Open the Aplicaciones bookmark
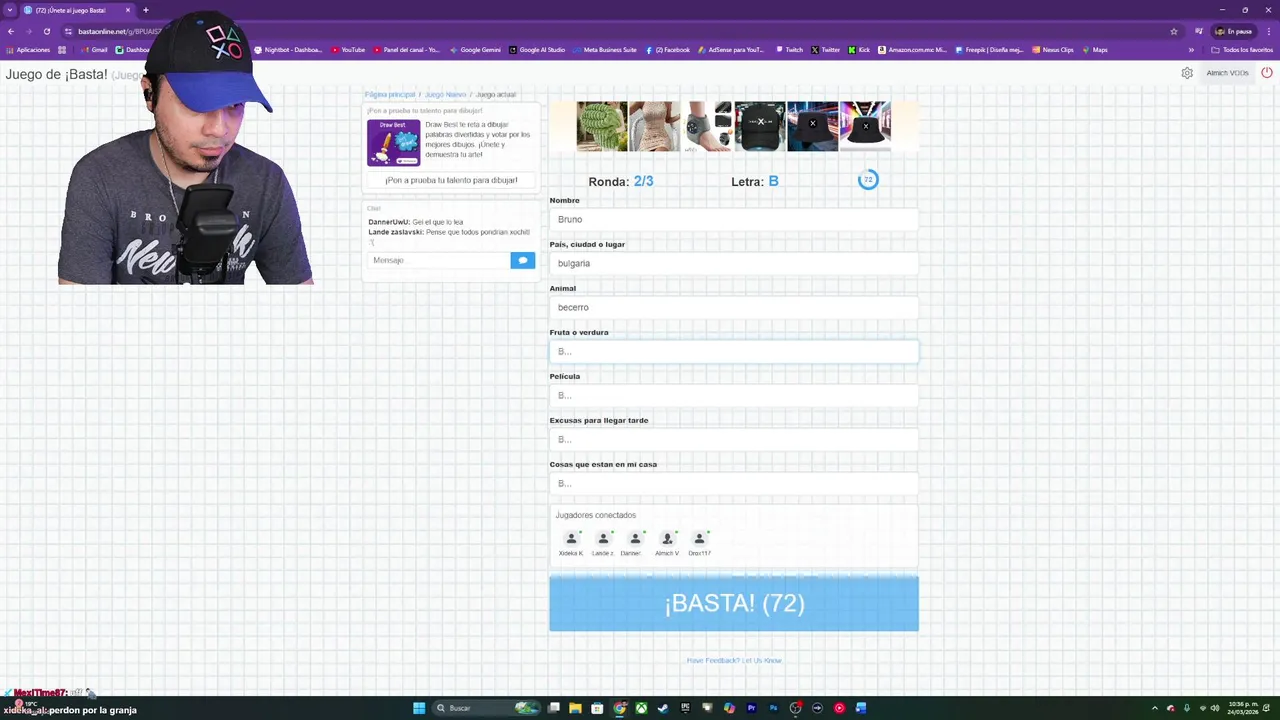The width and height of the screenshot is (1280, 720). pyautogui.click(x=28, y=50)
